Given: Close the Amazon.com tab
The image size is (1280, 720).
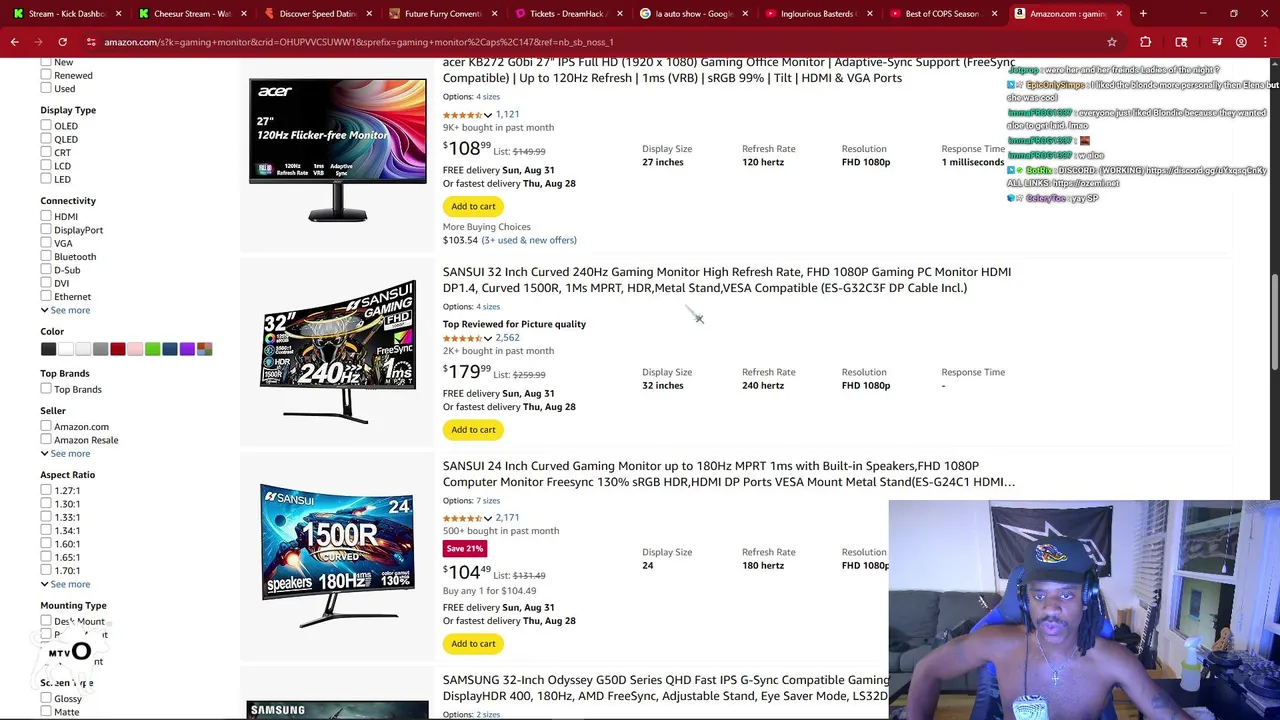Looking at the screenshot, I should coord(1119,14).
